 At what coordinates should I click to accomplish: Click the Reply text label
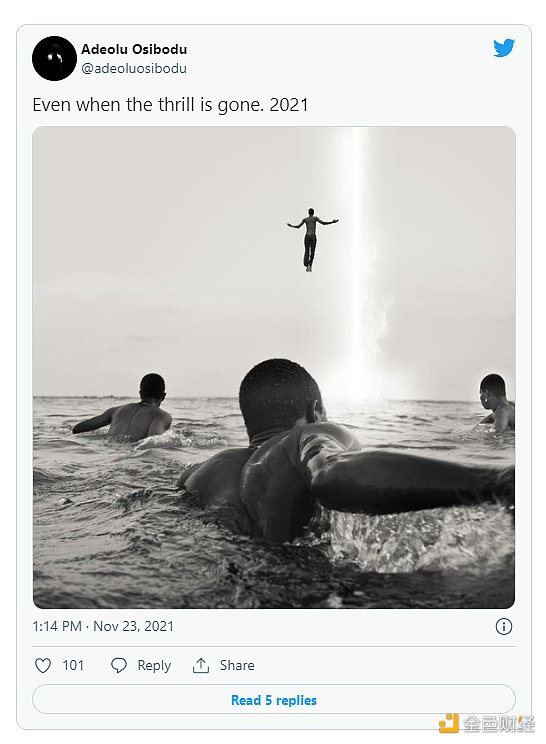154,666
